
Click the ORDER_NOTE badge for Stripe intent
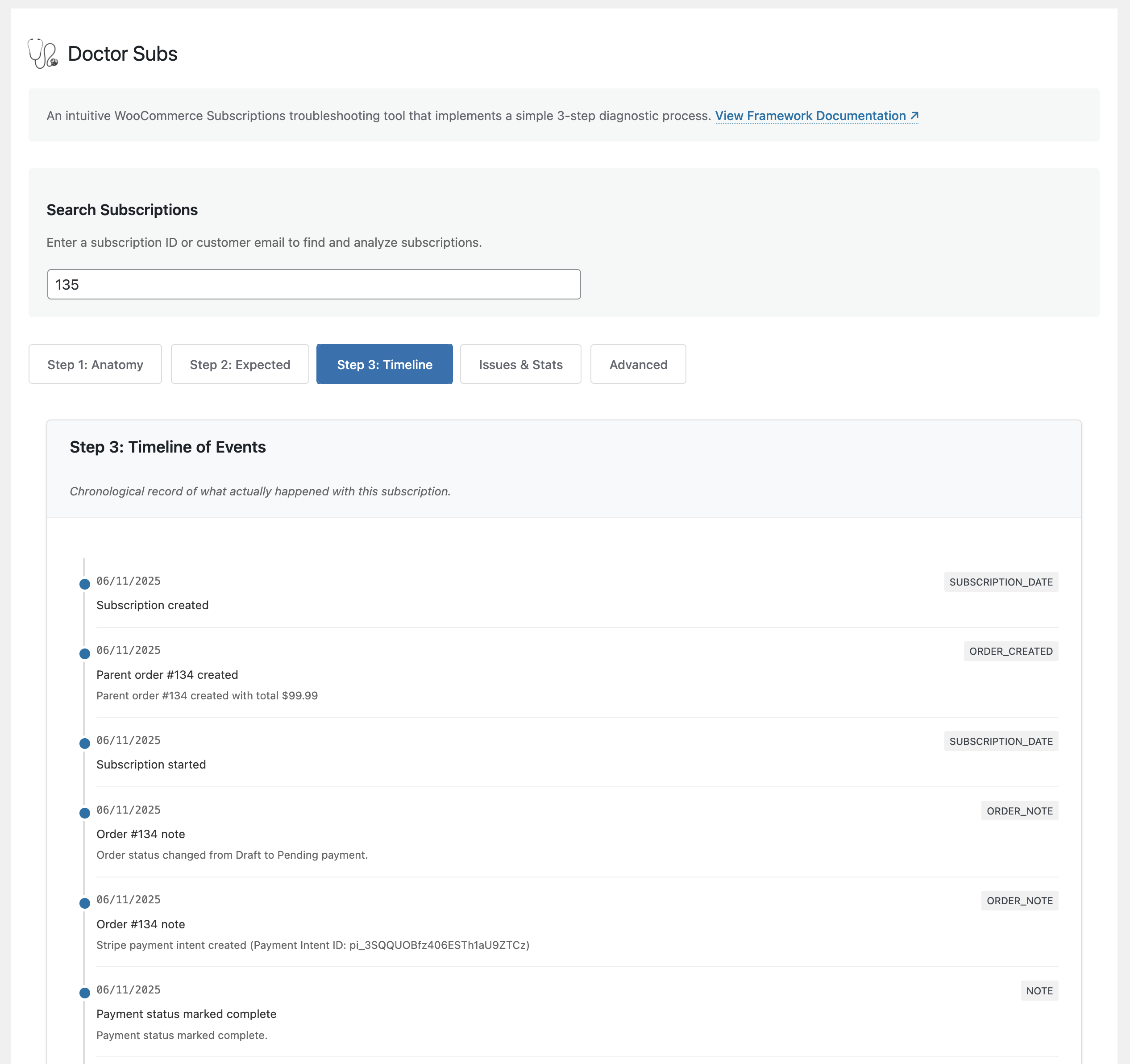(x=1019, y=901)
